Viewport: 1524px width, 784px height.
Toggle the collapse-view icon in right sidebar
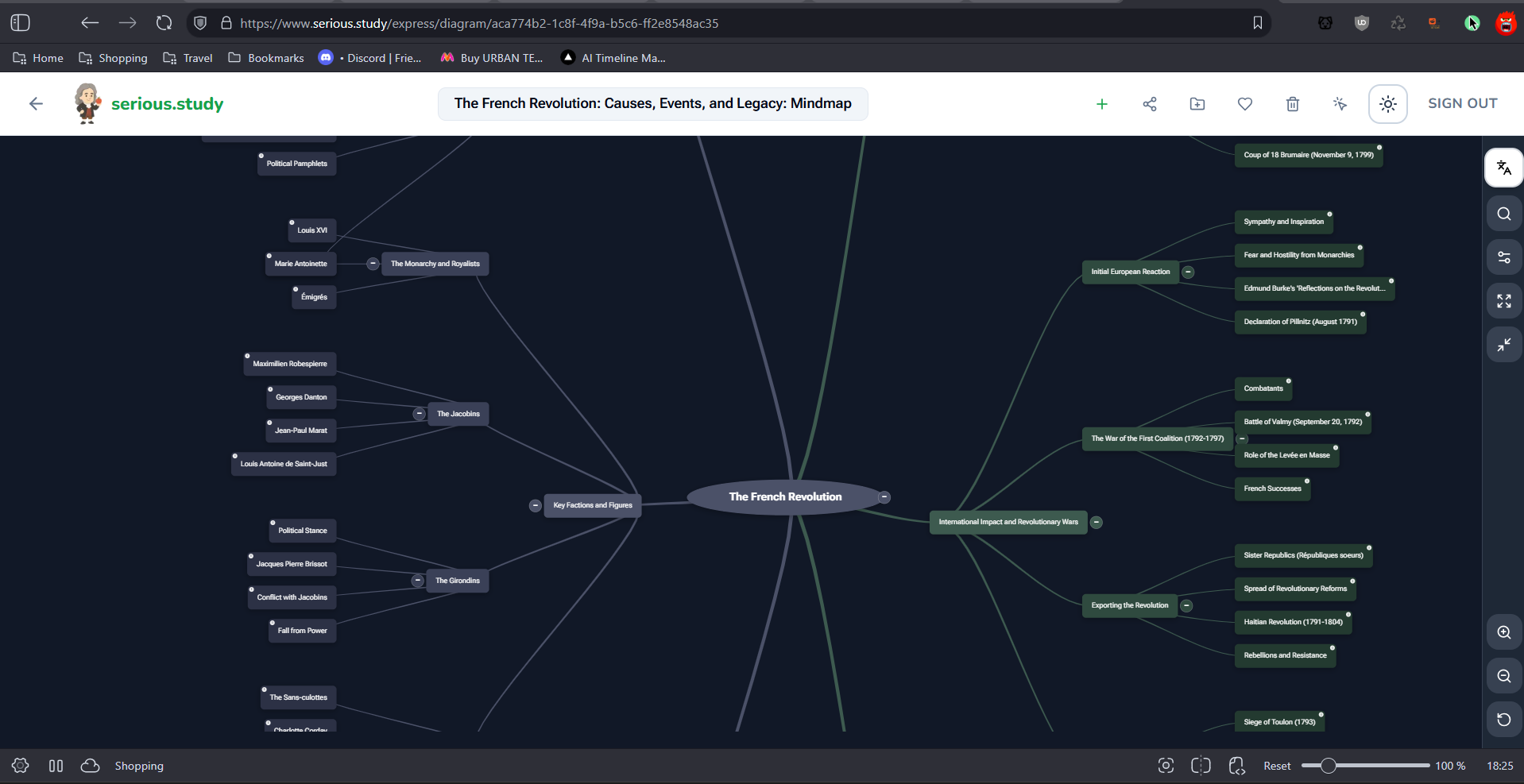[x=1503, y=344]
